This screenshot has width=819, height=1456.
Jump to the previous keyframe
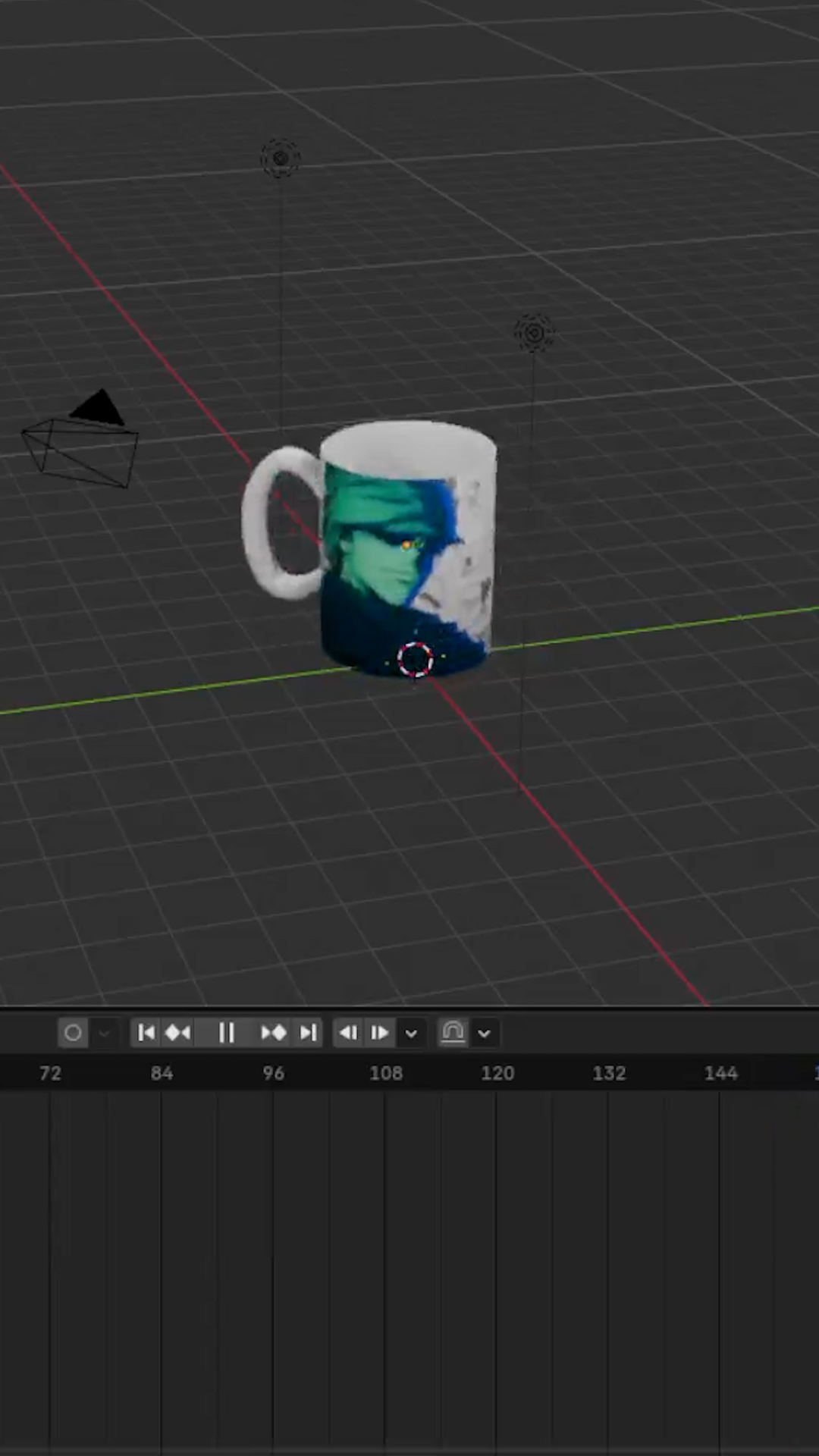click(178, 1033)
